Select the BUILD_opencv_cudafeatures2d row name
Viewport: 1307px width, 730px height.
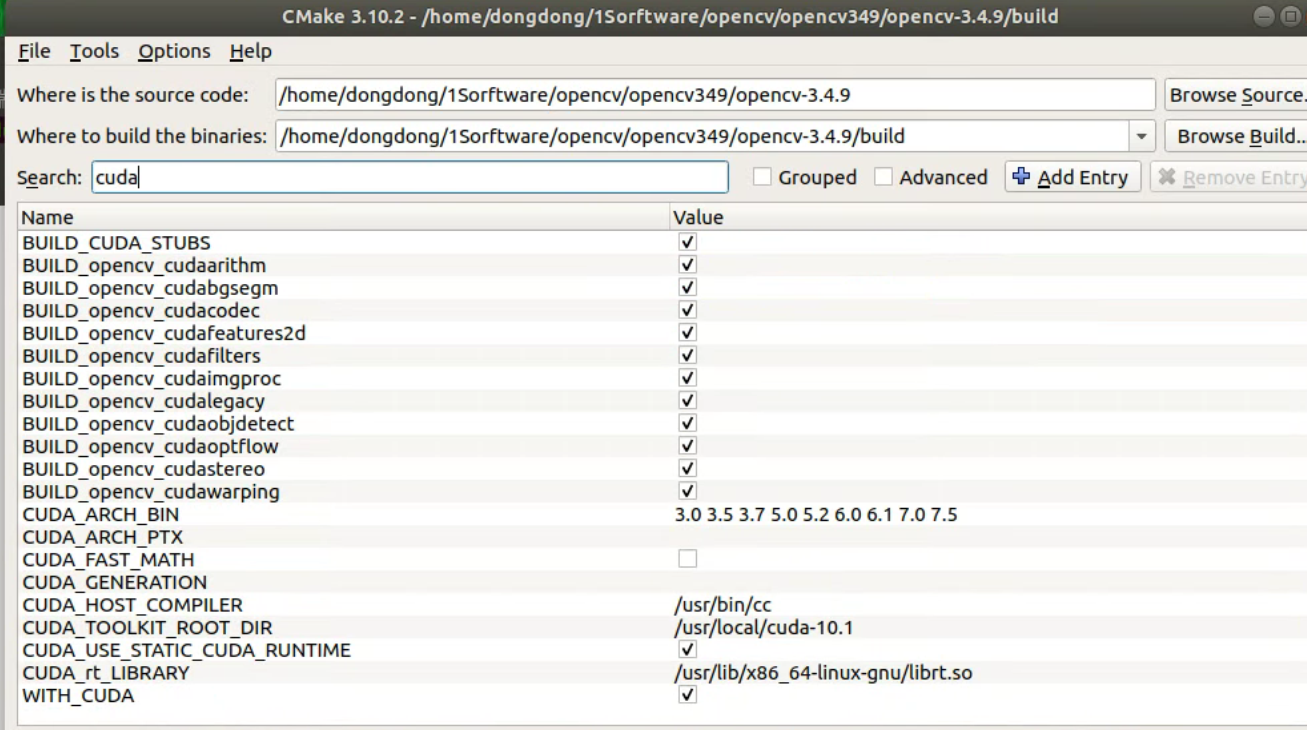click(164, 333)
